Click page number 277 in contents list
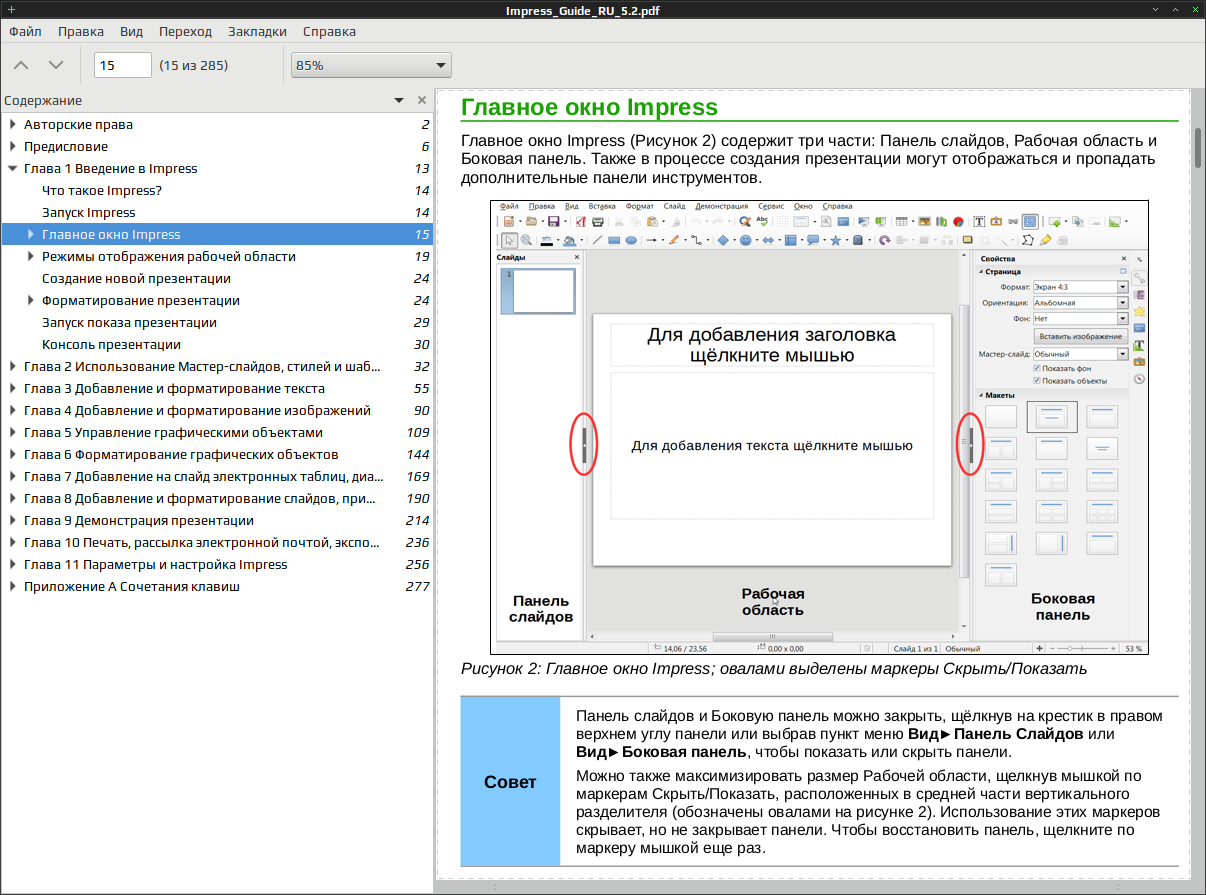The image size is (1206, 895). 417,587
